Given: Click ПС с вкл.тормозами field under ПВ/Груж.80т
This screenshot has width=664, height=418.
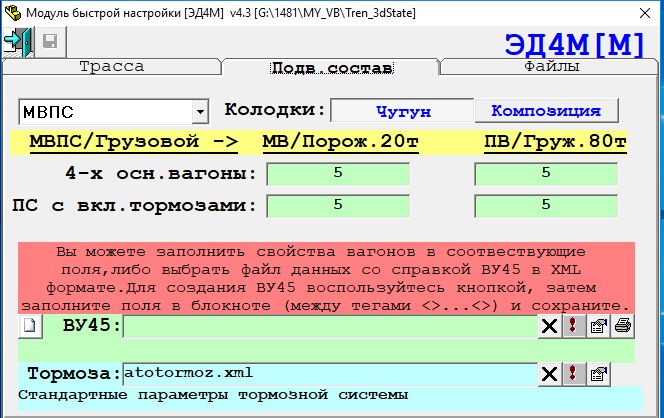Looking at the screenshot, I should [x=546, y=206].
